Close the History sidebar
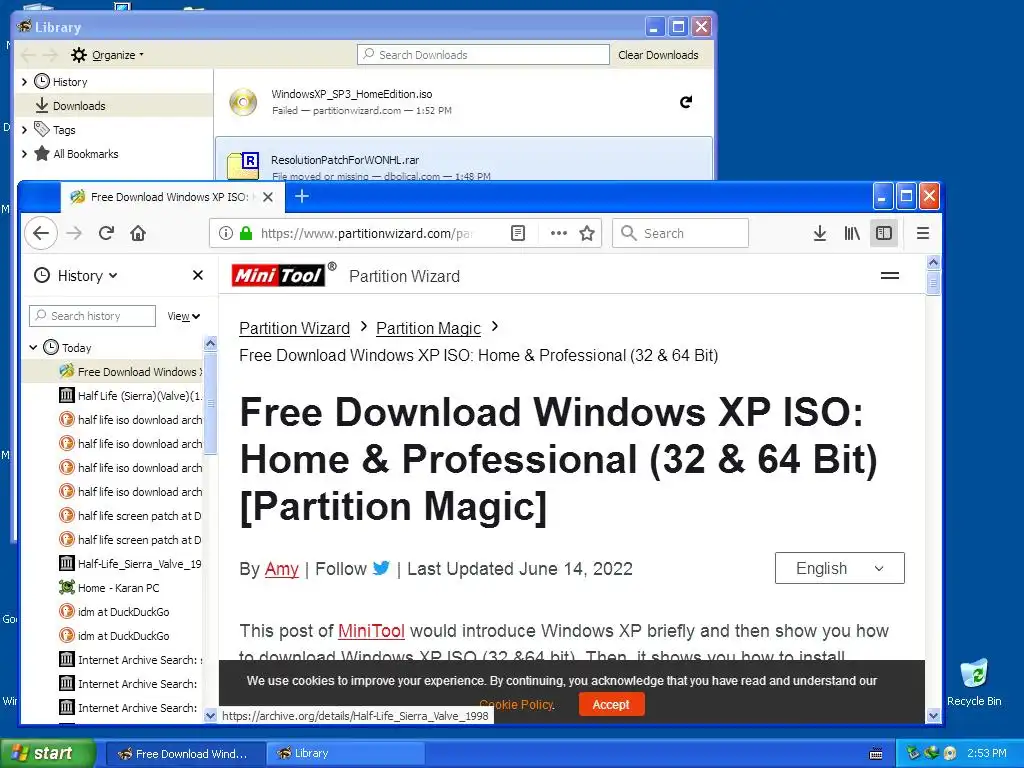The width and height of the screenshot is (1024, 768). click(198, 276)
